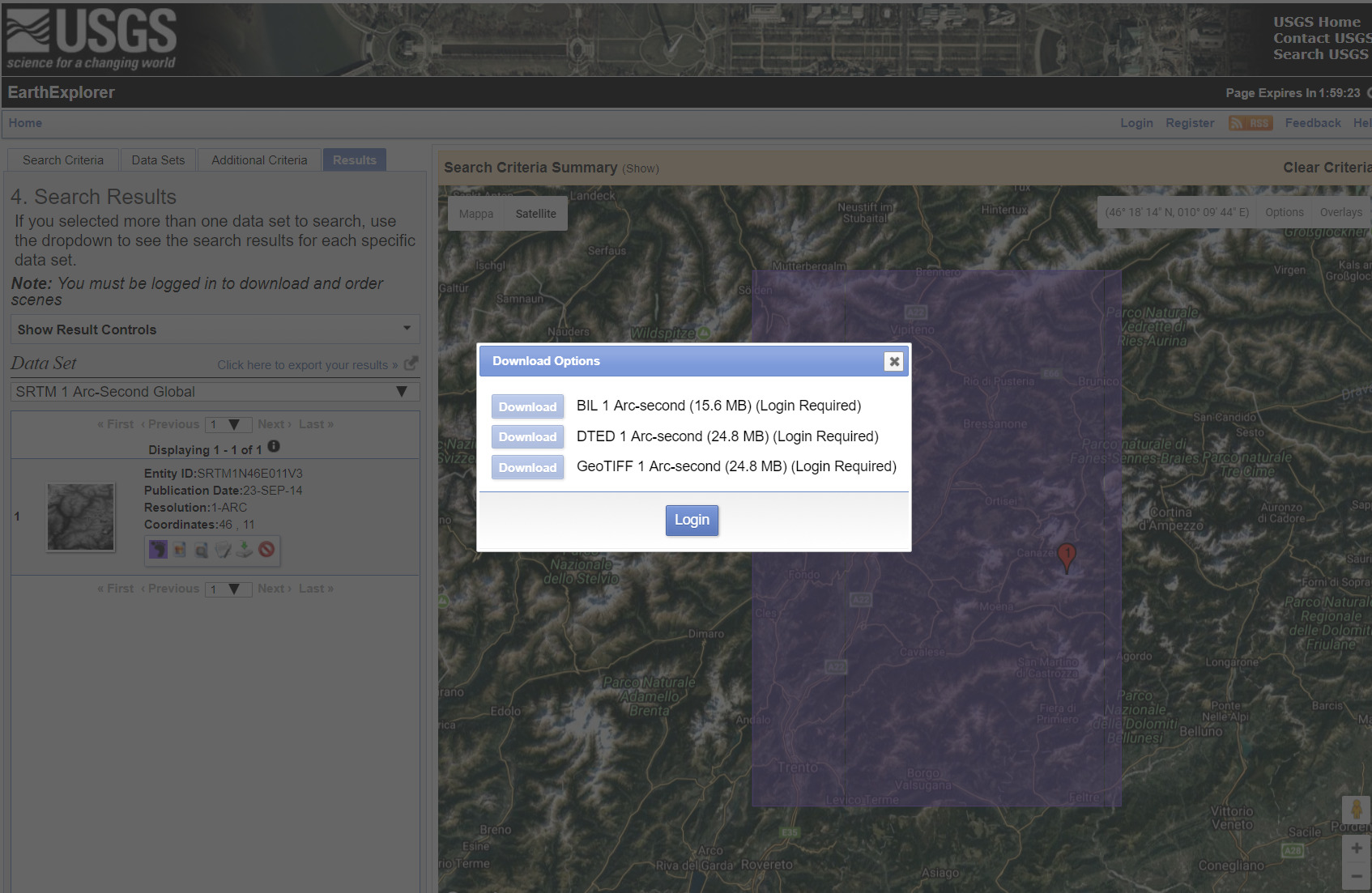
Task: Switch to the Search Criteria tab
Action: tap(63, 160)
